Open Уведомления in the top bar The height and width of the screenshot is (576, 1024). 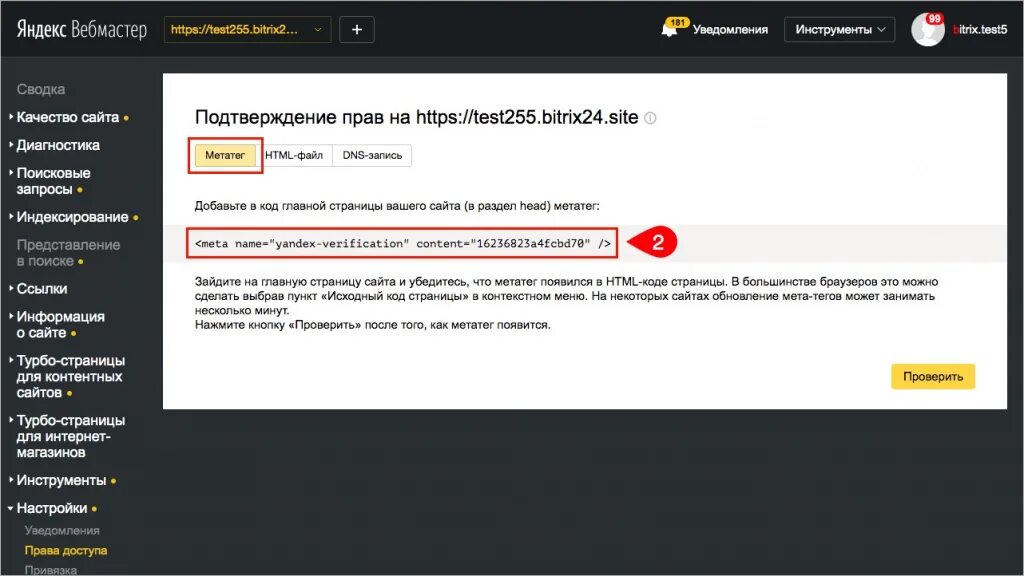click(x=729, y=29)
